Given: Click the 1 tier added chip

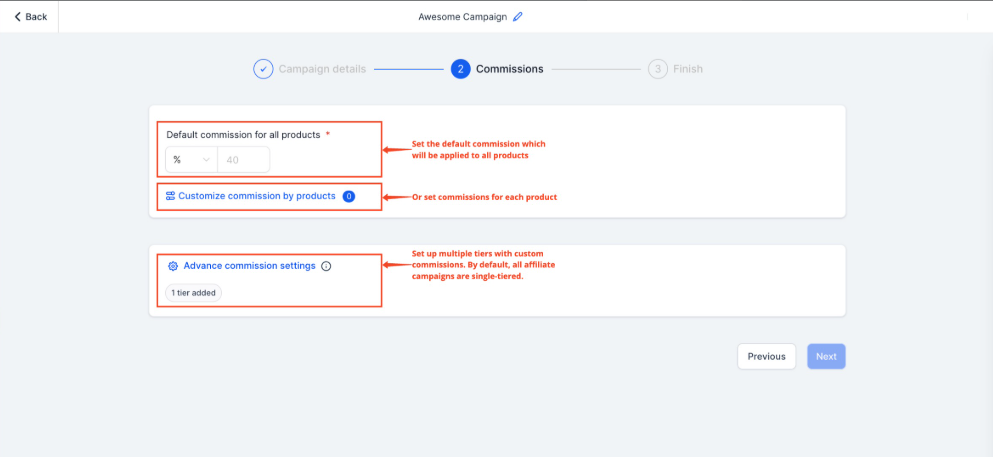Looking at the screenshot, I should click(x=193, y=293).
